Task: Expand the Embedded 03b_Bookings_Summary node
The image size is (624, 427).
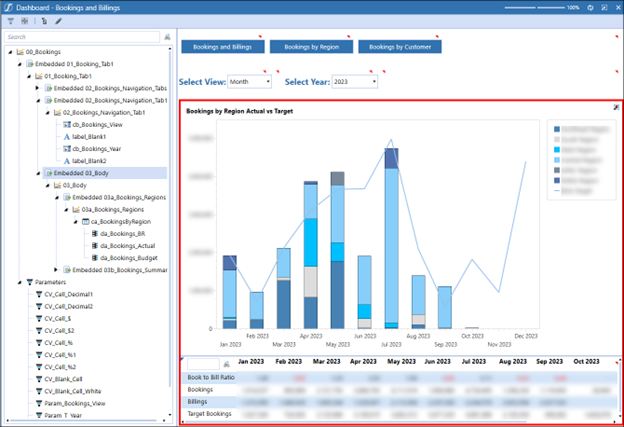Action: click(56, 270)
